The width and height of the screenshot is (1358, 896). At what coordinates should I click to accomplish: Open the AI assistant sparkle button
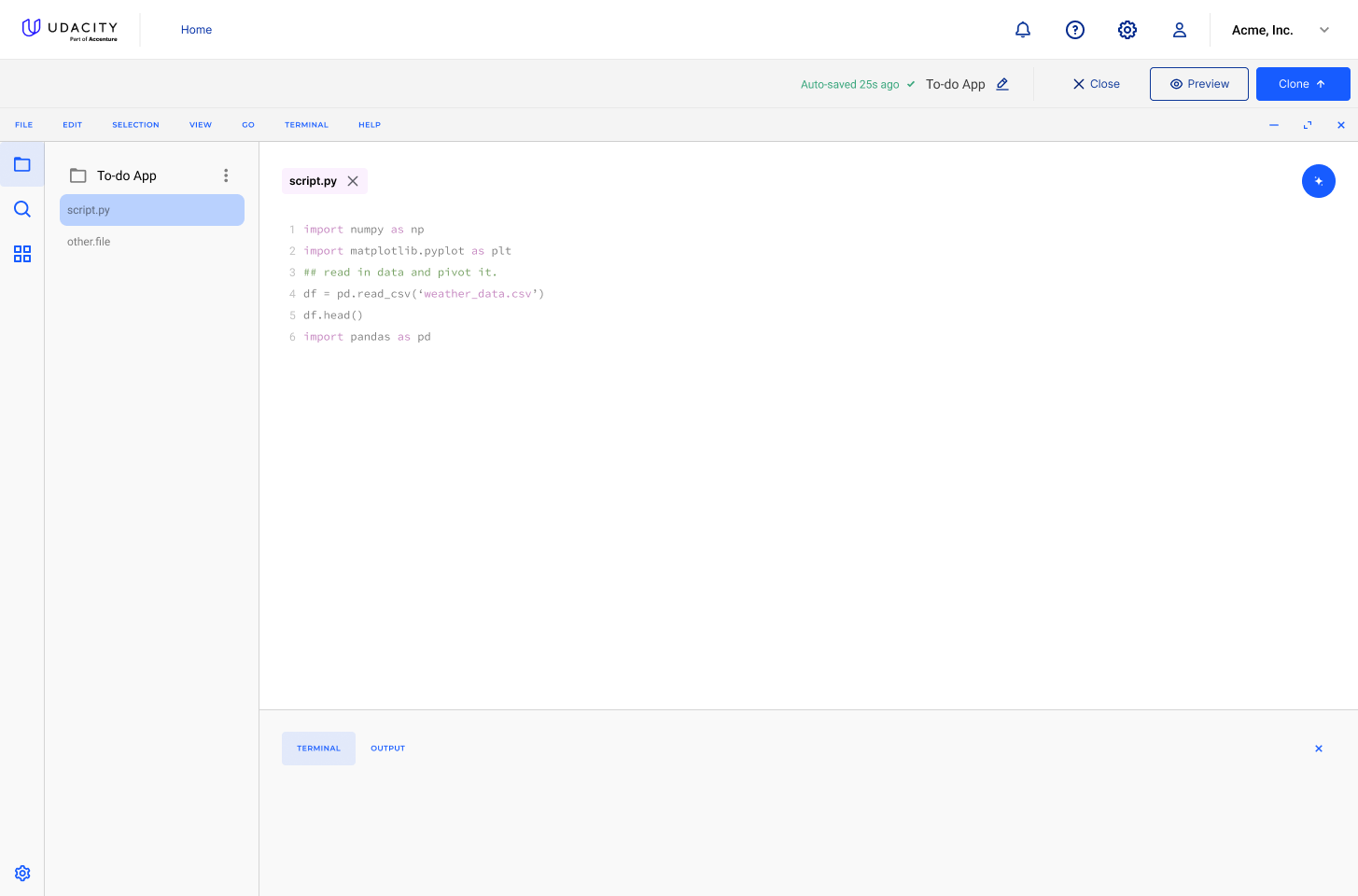tap(1319, 181)
